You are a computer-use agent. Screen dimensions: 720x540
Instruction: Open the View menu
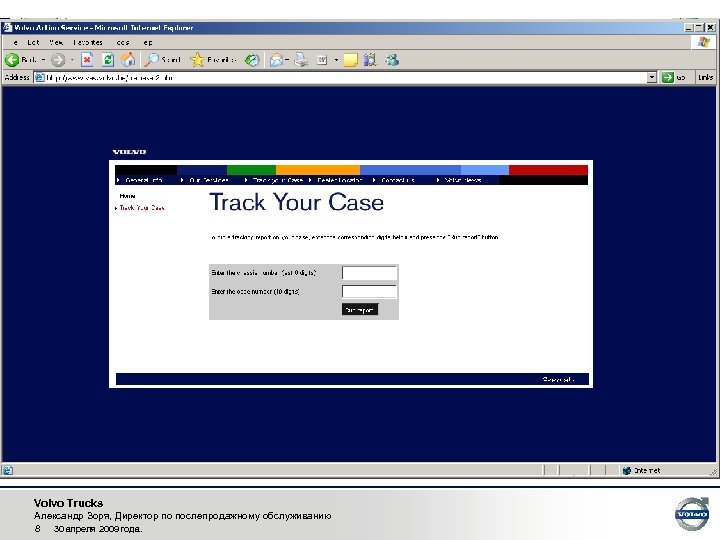point(56,42)
